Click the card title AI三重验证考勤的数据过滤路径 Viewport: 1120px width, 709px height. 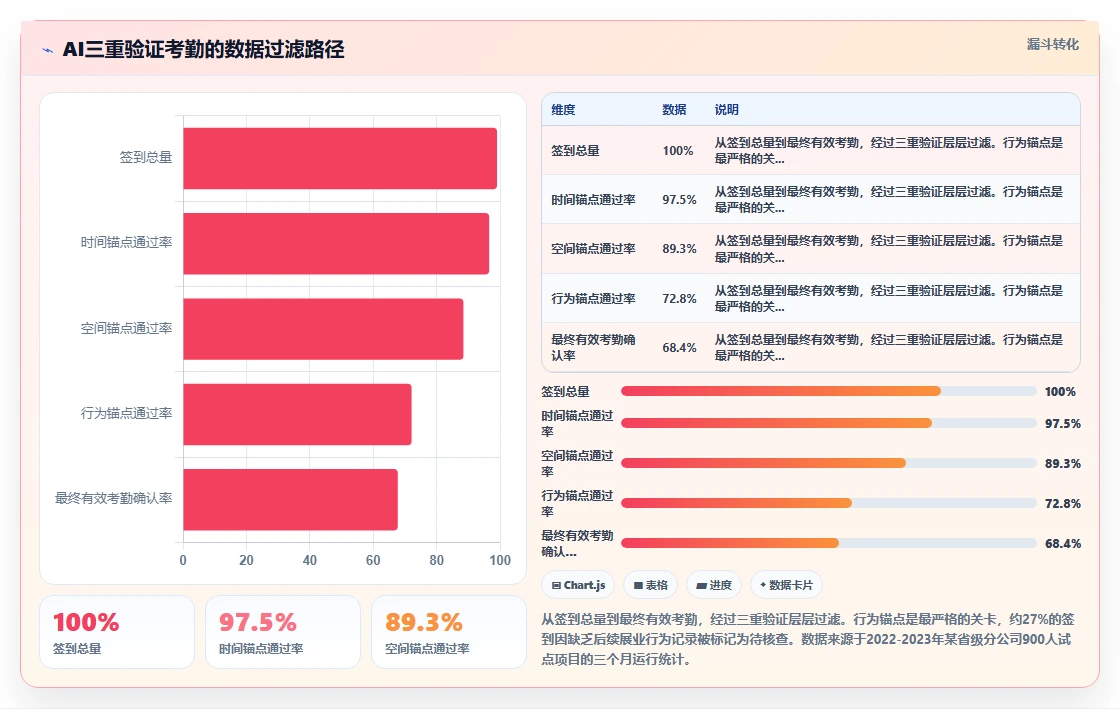(x=204, y=49)
